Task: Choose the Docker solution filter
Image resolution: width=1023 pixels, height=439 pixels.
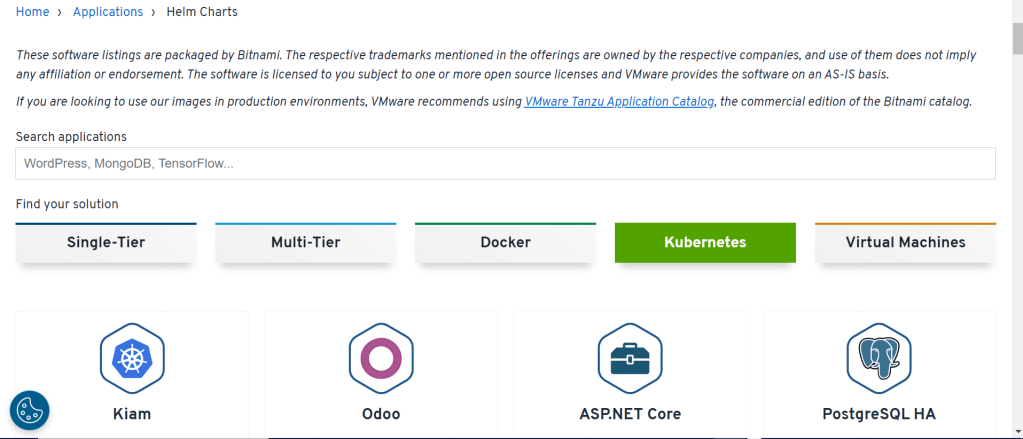Action: point(506,243)
